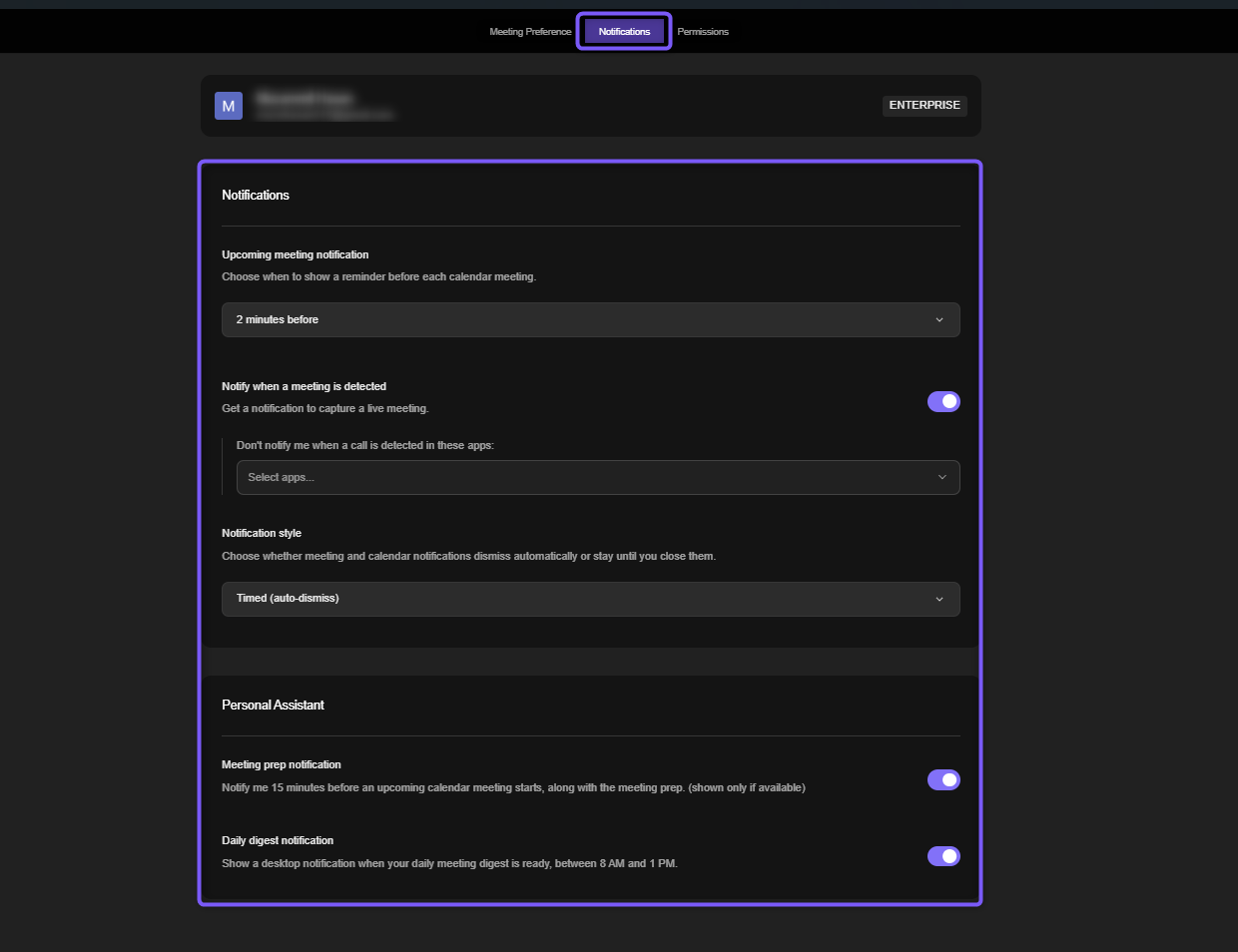Turn off Daily digest notification toggle
1238x952 pixels.
[943, 856]
